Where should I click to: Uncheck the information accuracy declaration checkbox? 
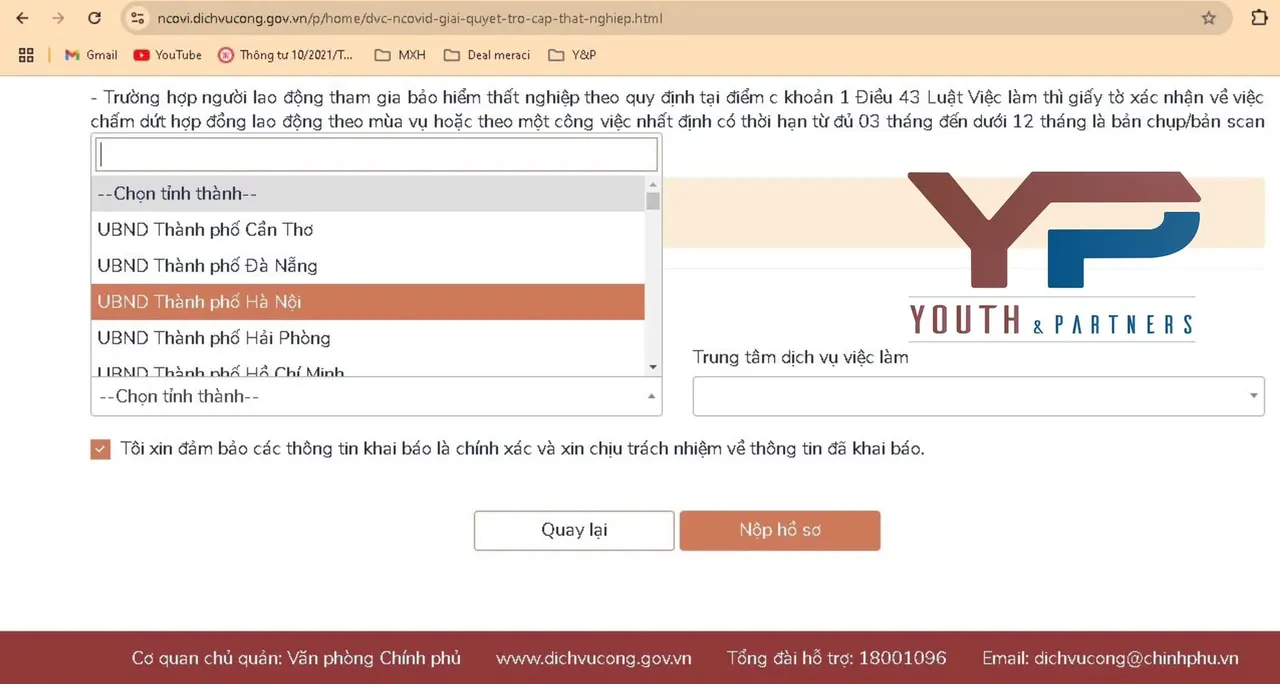coord(100,449)
